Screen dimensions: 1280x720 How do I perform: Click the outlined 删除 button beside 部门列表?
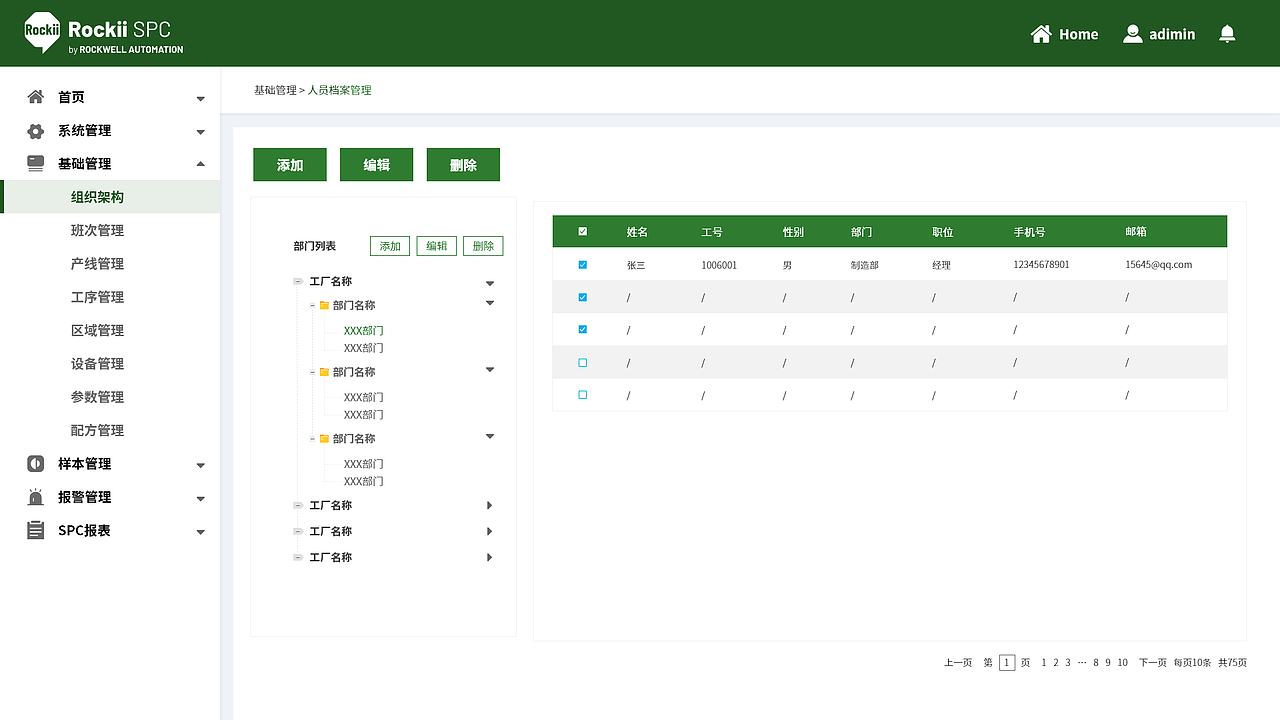[x=483, y=246]
